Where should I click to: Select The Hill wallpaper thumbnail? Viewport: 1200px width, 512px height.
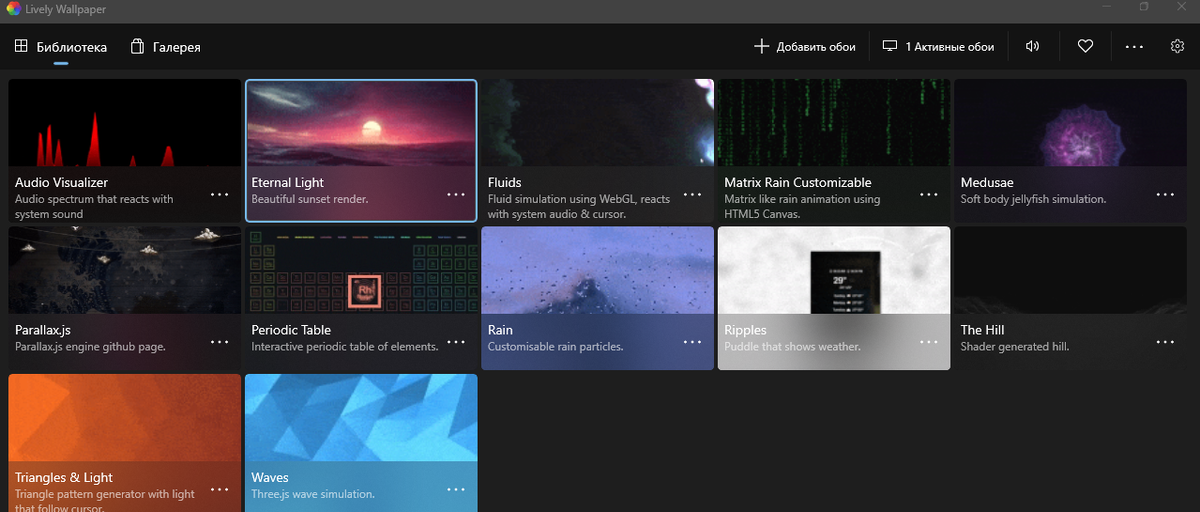pyautogui.click(x=1070, y=270)
